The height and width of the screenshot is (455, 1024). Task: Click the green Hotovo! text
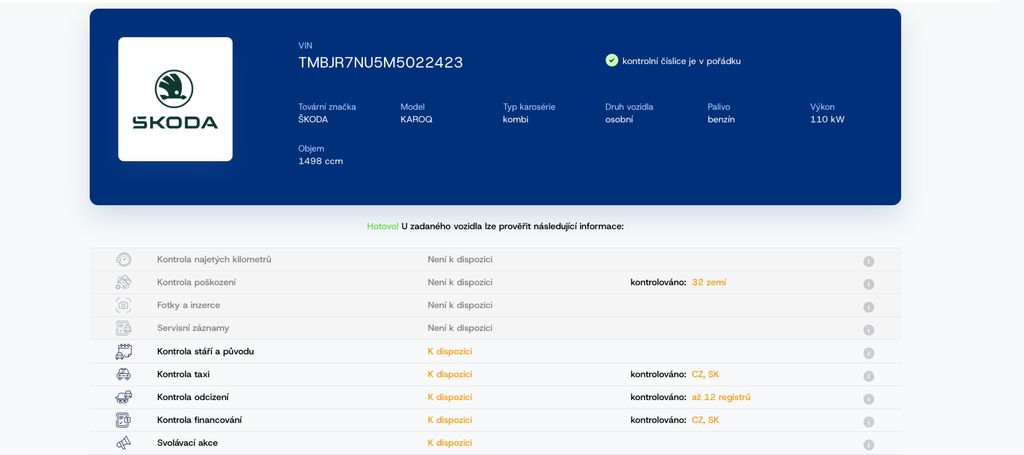[x=383, y=226]
